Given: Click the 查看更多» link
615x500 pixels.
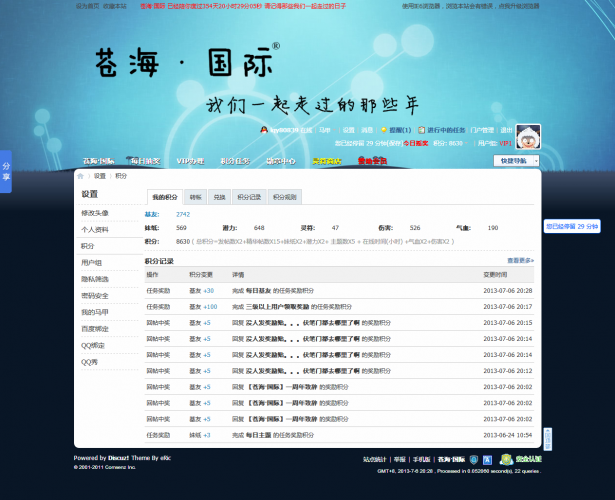Looking at the screenshot, I should coord(520,260).
